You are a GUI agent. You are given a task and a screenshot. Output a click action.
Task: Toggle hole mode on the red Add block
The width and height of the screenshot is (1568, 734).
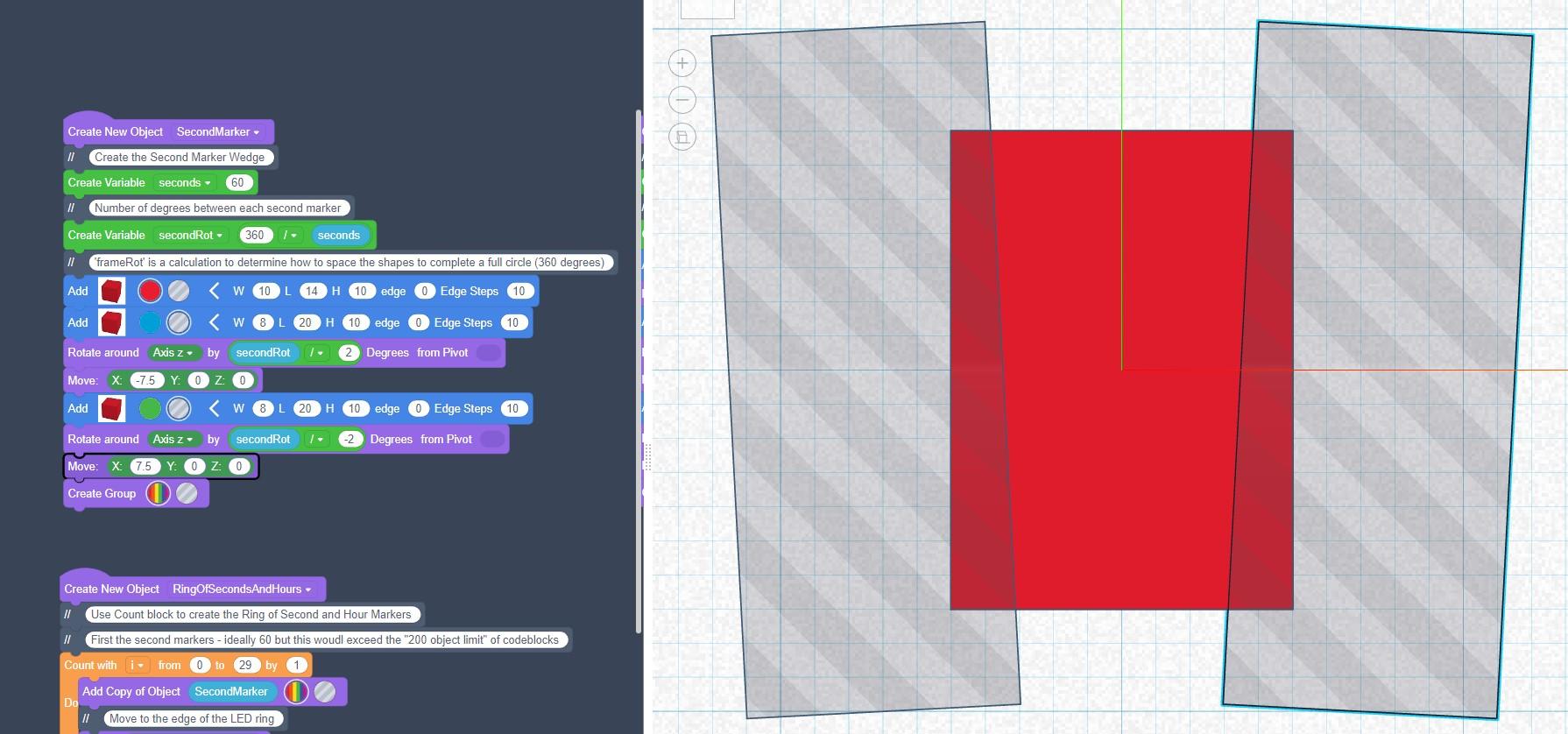pyautogui.click(x=179, y=291)
